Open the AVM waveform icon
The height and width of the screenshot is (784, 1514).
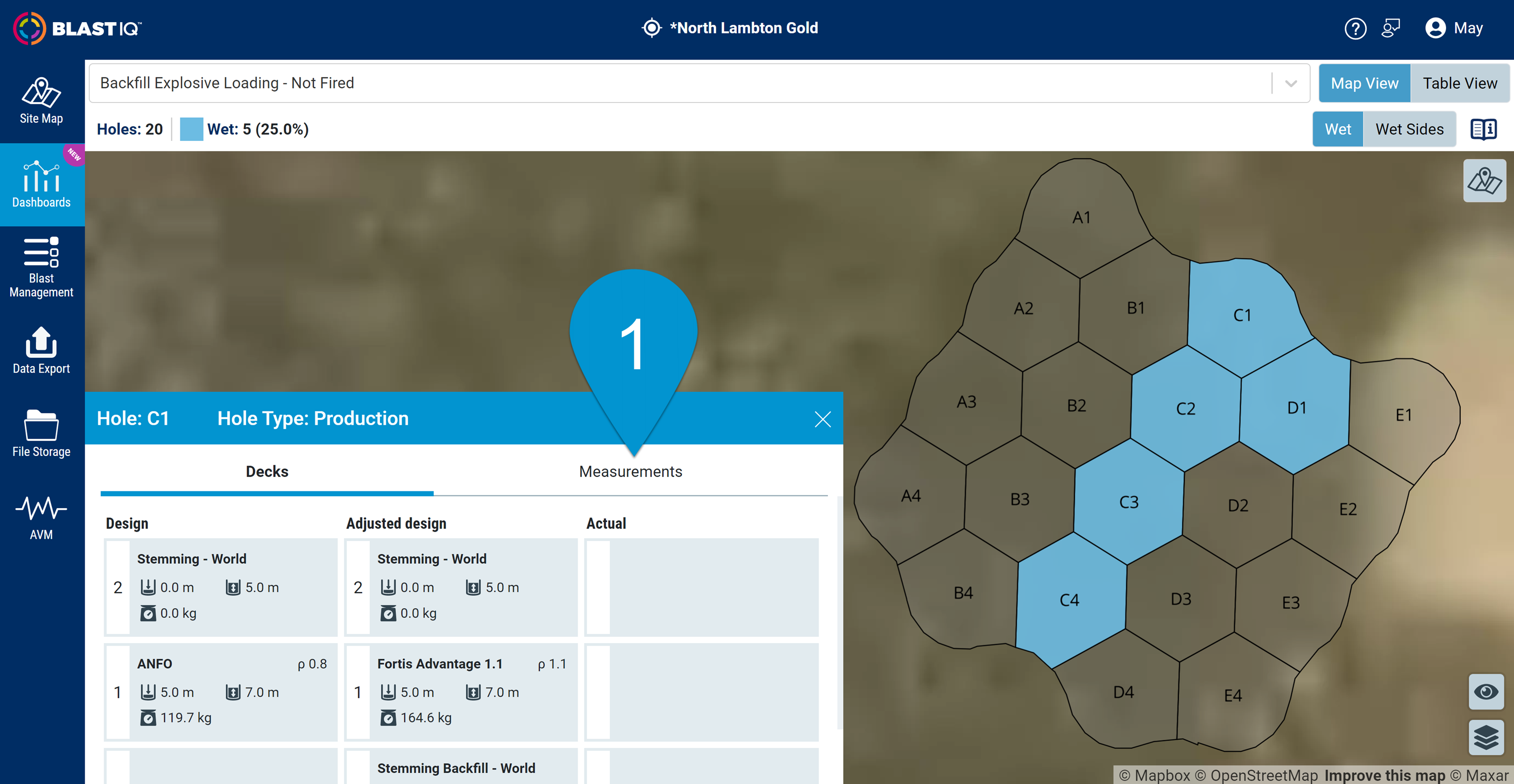point(41,517)
